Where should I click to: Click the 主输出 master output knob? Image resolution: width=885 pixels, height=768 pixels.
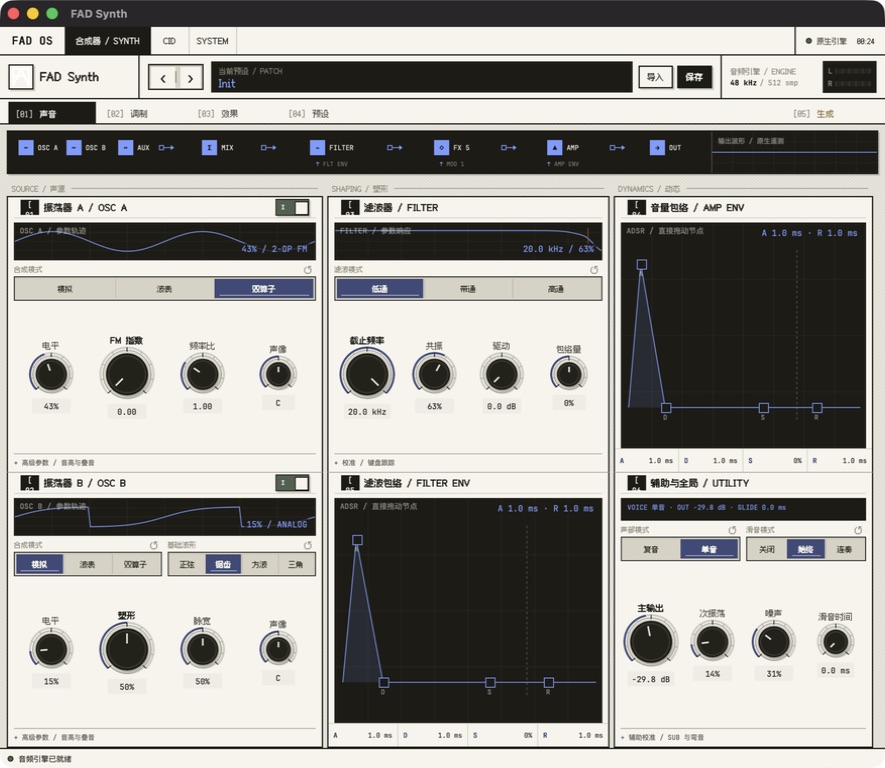click(651, 642)
